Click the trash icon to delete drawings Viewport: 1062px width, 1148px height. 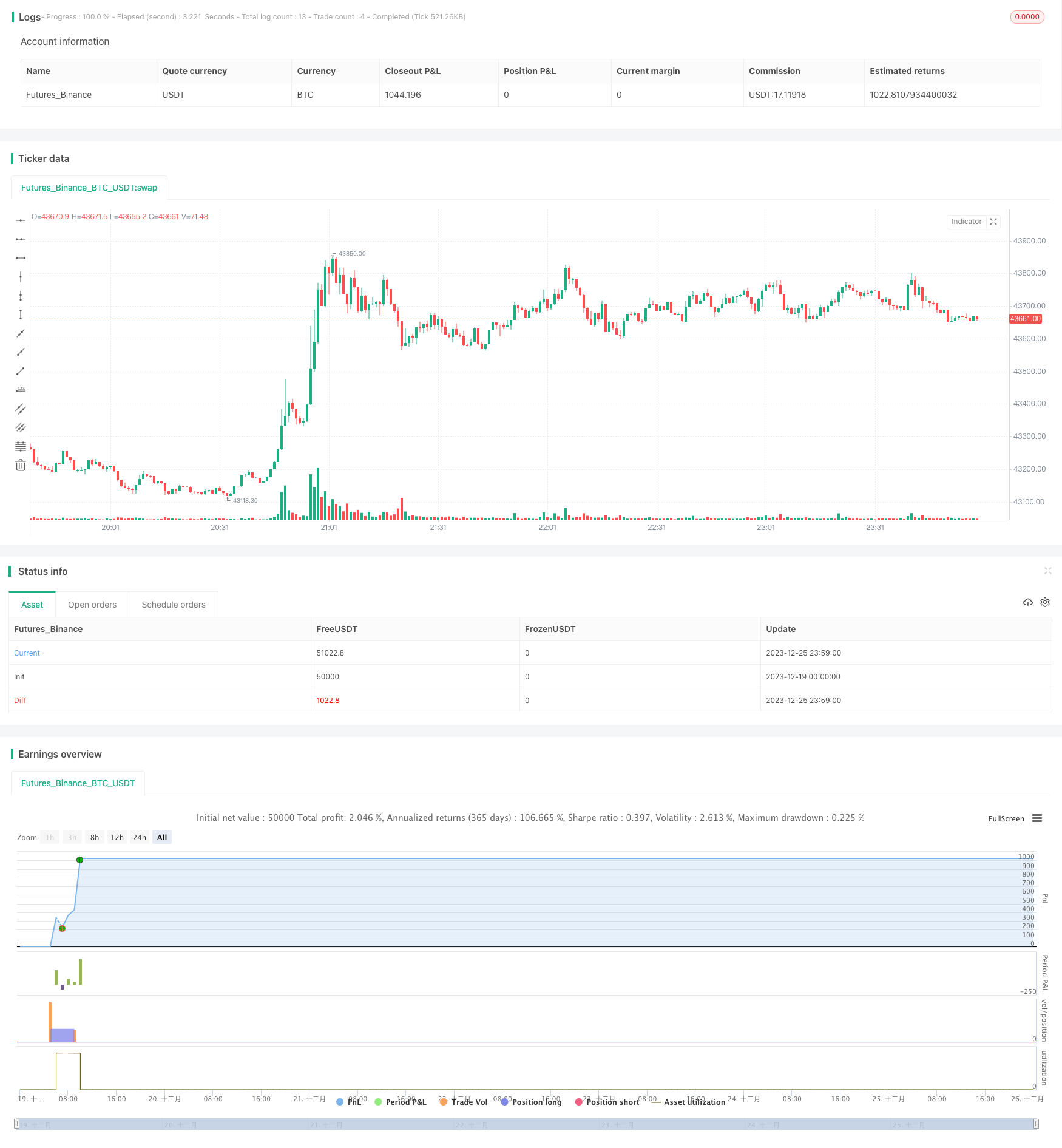21,465
